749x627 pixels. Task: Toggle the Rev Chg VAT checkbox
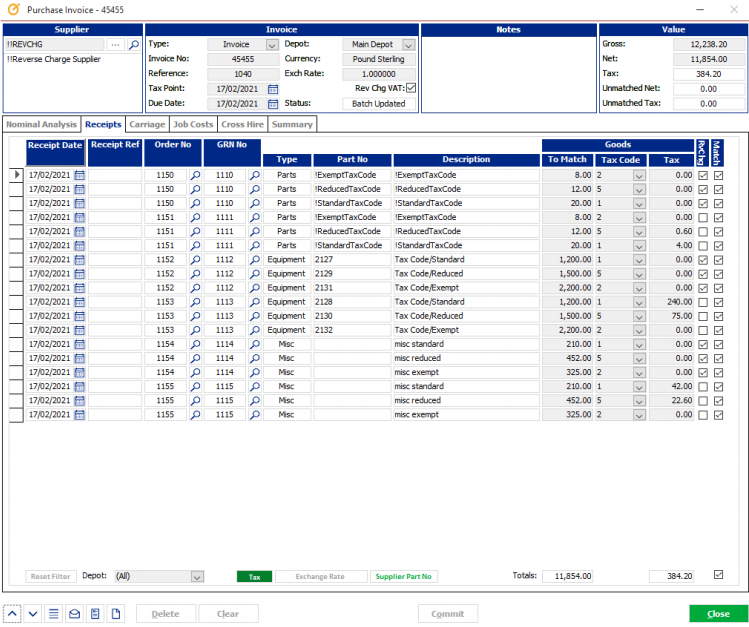point(411,88)
